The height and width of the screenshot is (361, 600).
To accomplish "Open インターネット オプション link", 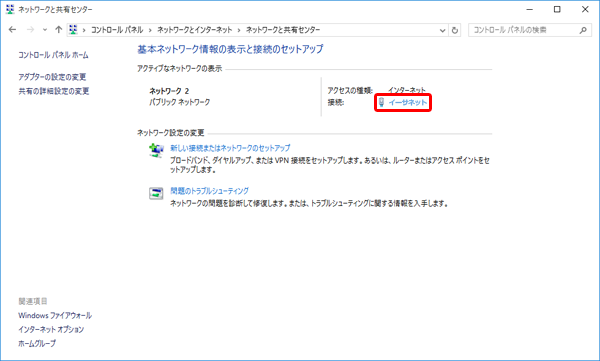I will click(51, 329).
